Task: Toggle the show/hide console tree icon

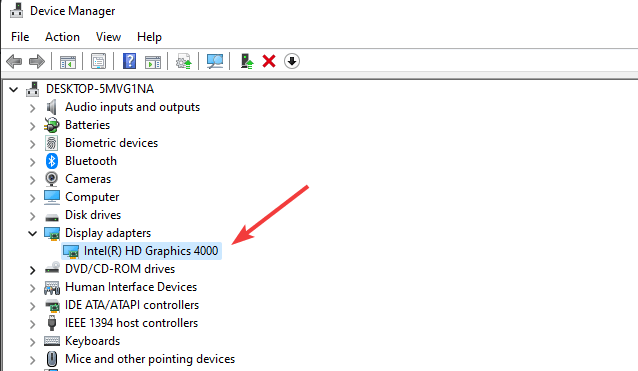Action: tap(68, 62)
